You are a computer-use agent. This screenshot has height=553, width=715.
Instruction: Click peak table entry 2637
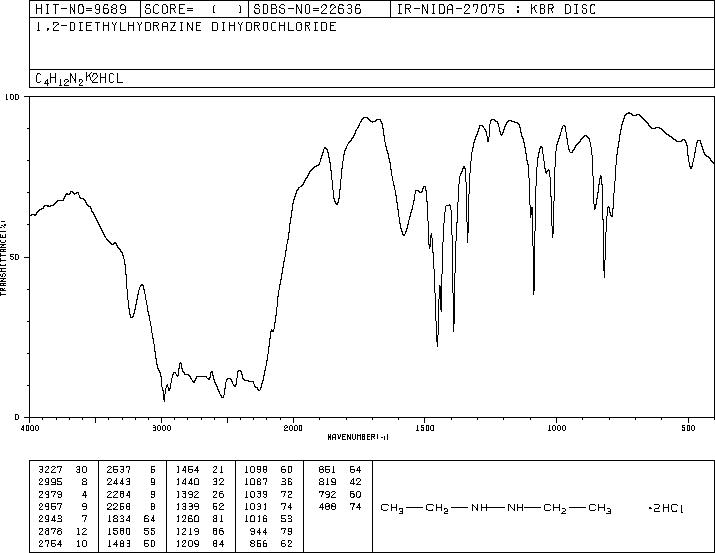119,470
